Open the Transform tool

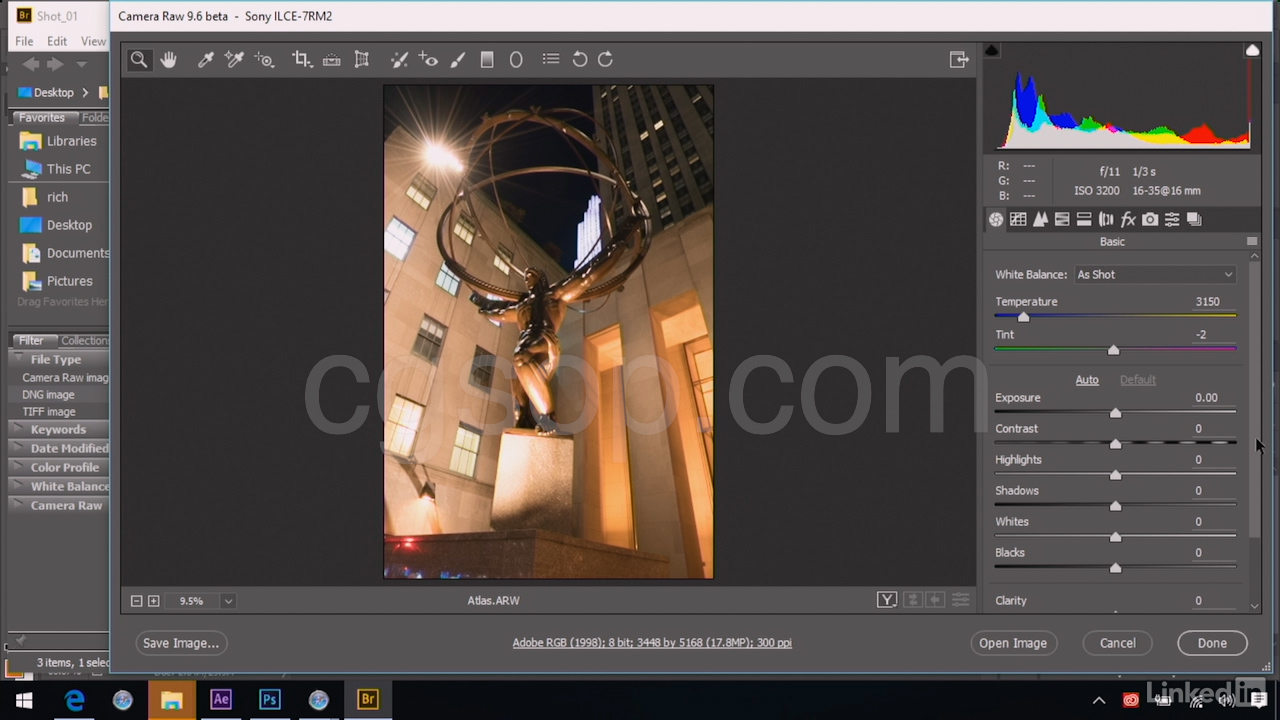362,60
